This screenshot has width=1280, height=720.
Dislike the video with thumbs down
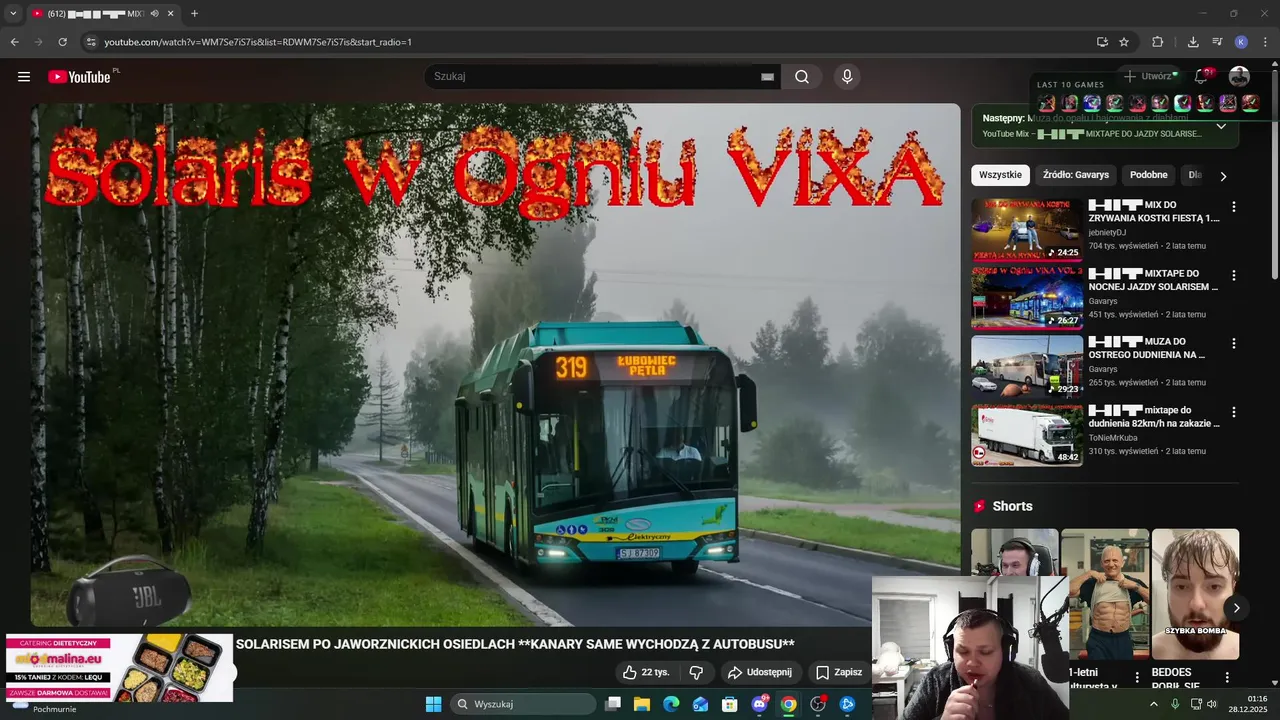(697, 672)
